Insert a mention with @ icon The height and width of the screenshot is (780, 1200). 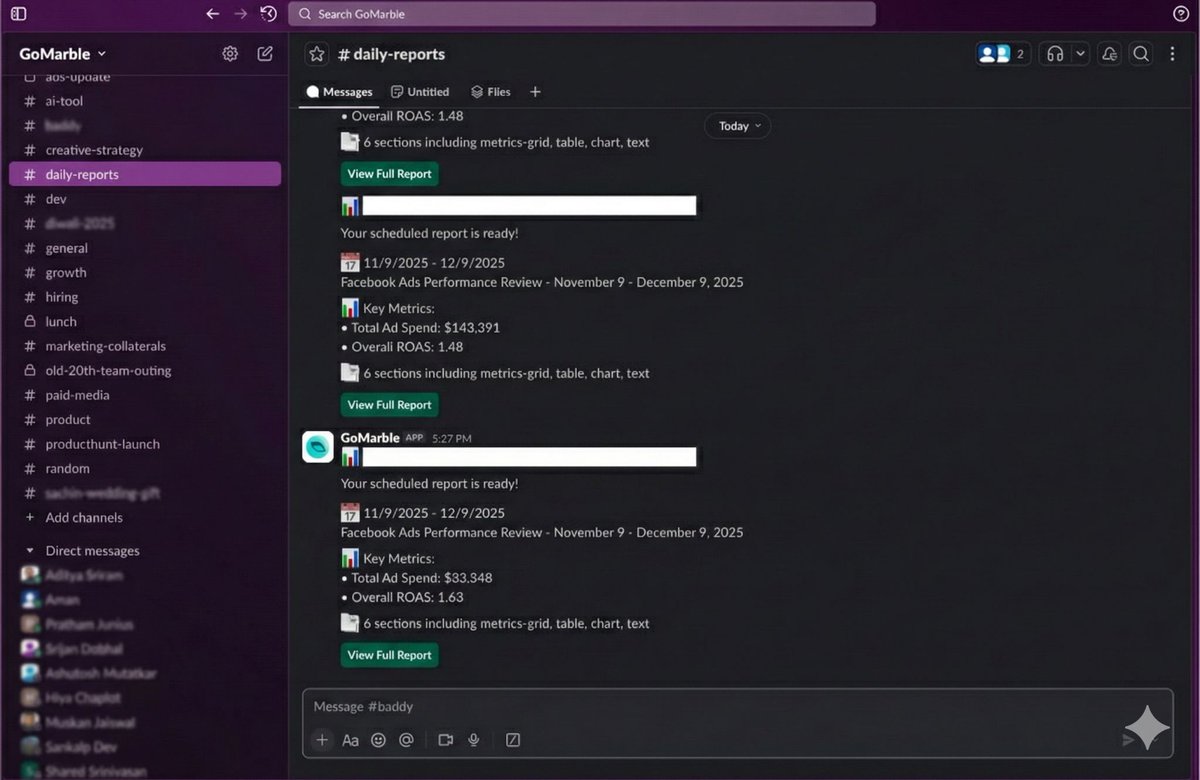pos(406,740)
